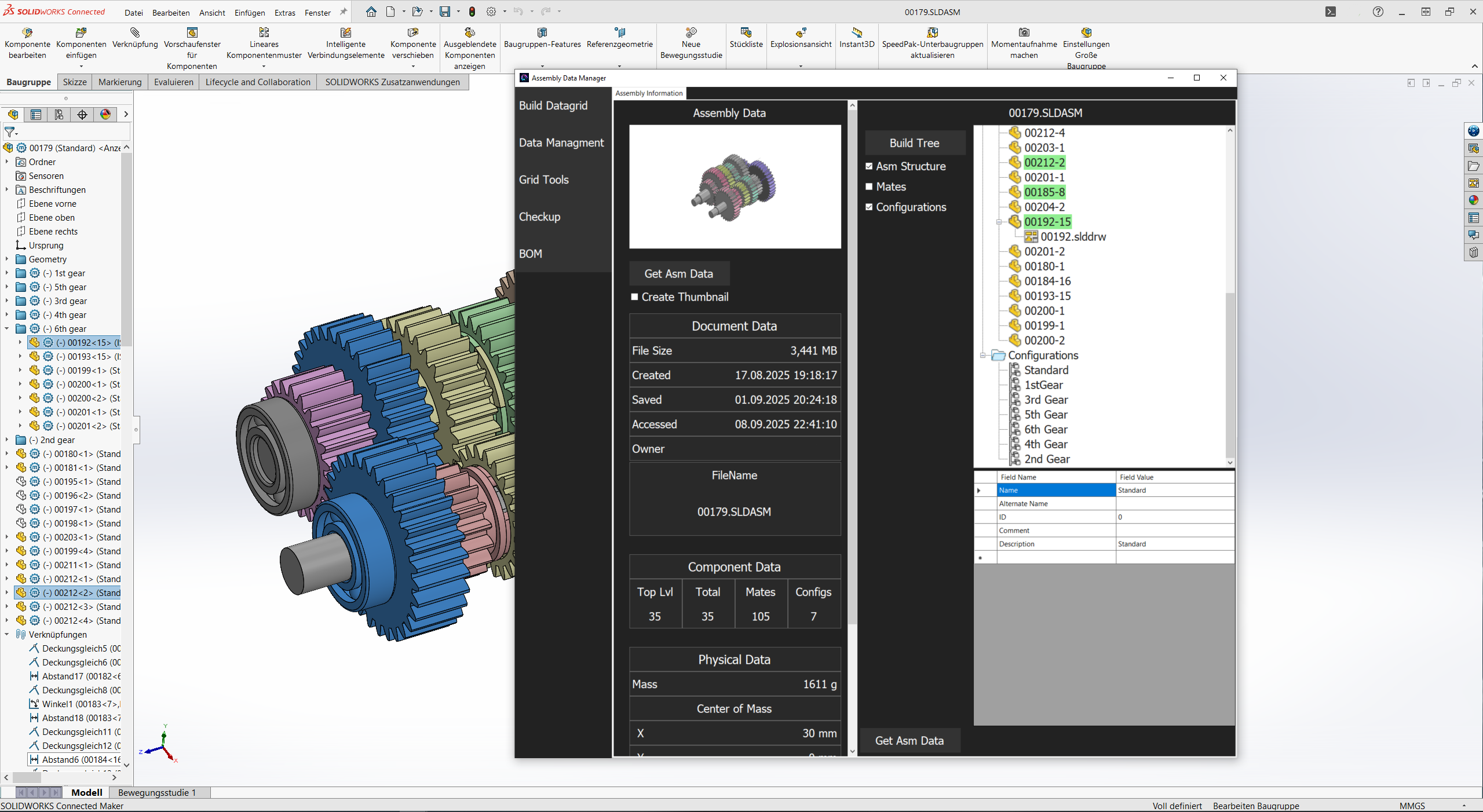The width and height of the screenshot is (1483, 812).
Task: Select the Verknüpfung mate tool
Action: [x=135, y=32]
